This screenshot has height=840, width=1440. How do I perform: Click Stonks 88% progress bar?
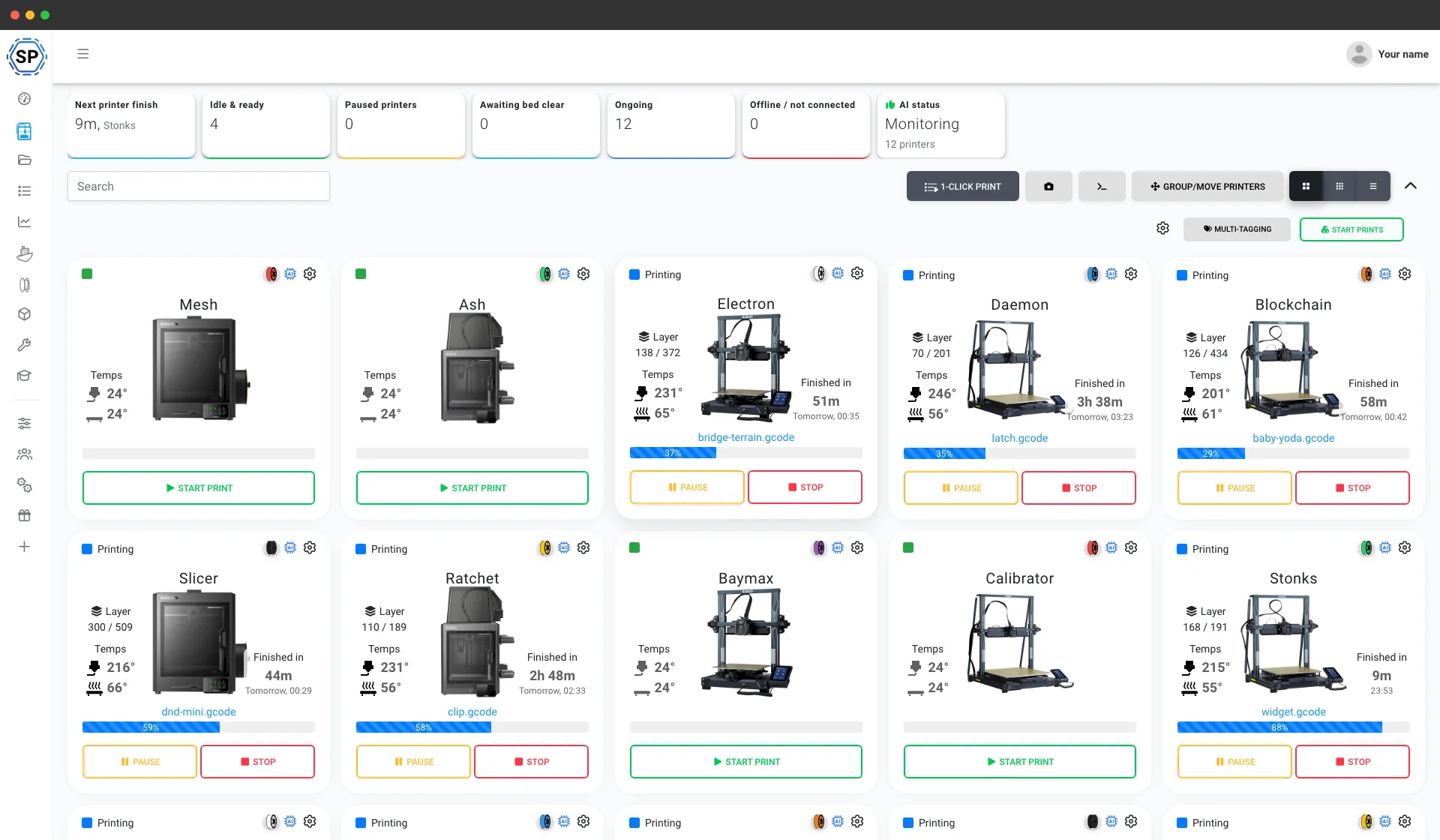click(x=1294, y=727)
